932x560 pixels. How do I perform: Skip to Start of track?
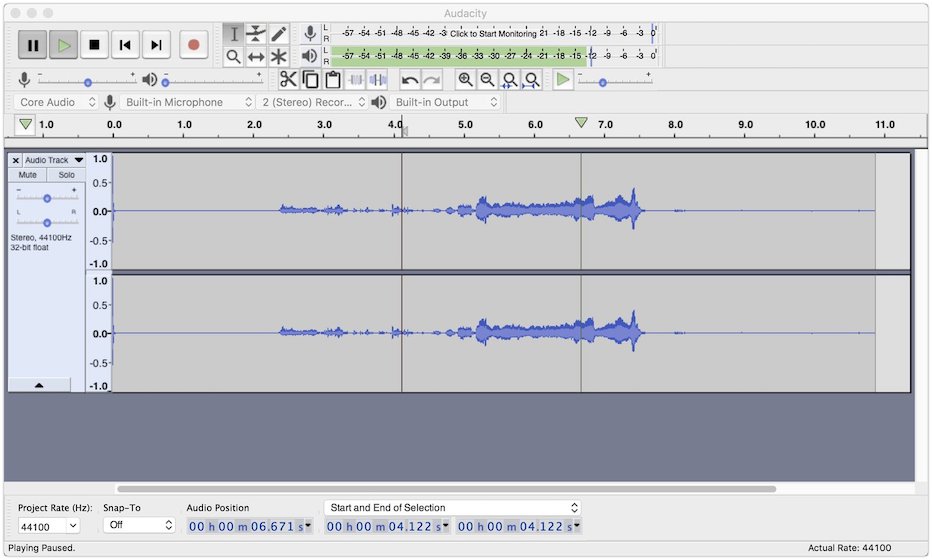[124, 45]
